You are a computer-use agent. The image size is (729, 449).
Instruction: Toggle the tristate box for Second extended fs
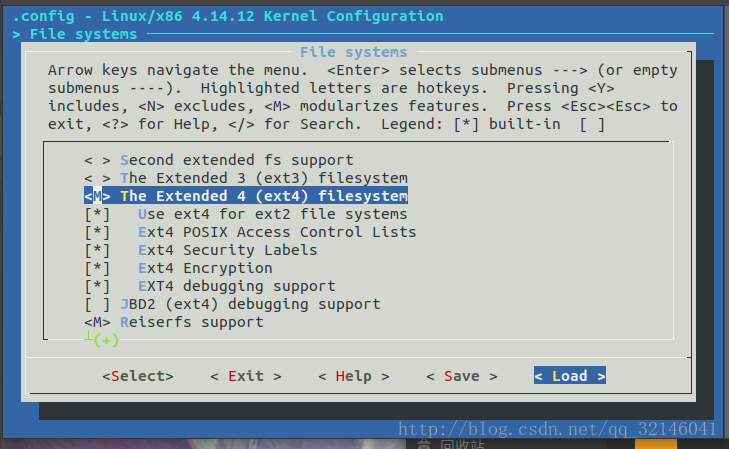point(97,160)
